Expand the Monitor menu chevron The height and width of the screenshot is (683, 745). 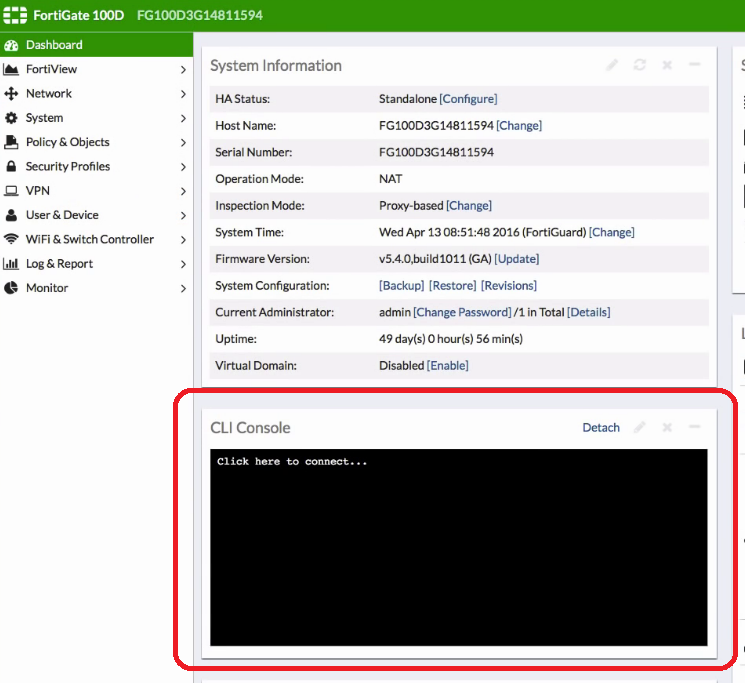tap(183, 288)
